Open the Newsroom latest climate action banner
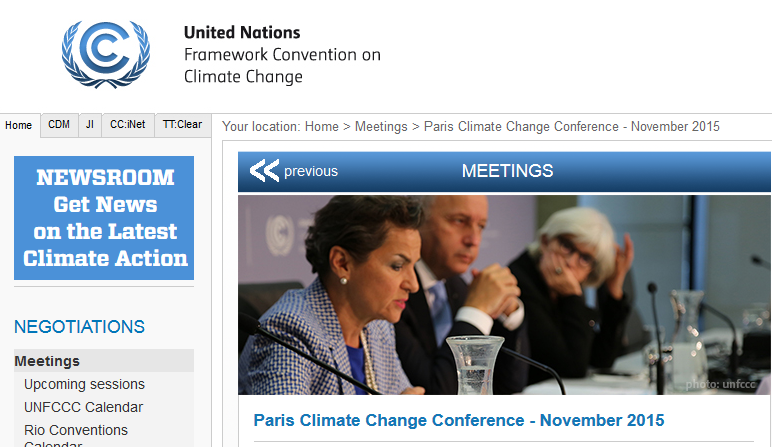 pos(104,218)
